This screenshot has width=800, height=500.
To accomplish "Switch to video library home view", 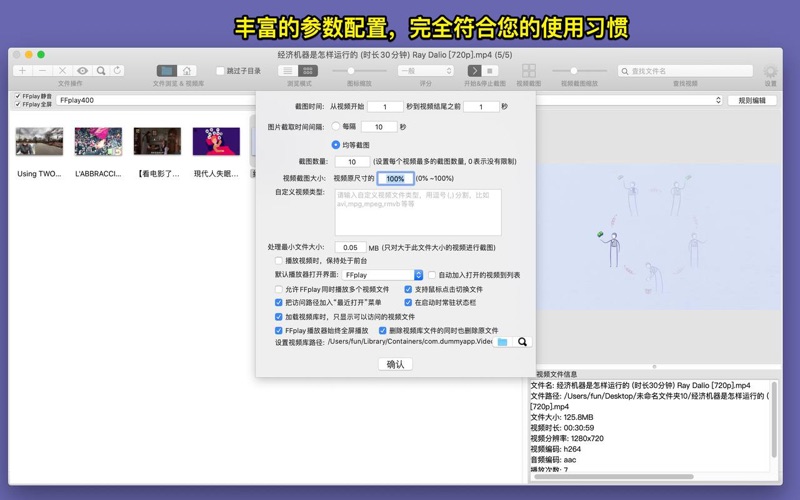I will tap(187, 70).
